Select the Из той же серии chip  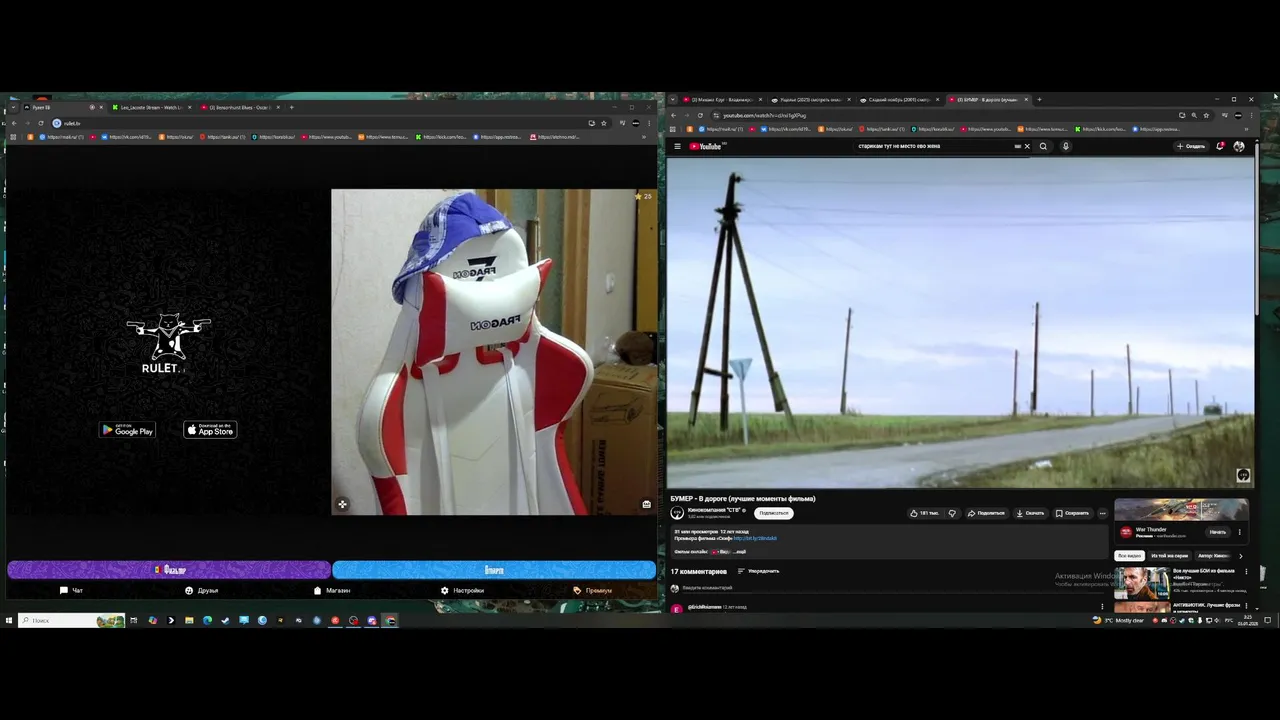click(x=1169, y=555)
